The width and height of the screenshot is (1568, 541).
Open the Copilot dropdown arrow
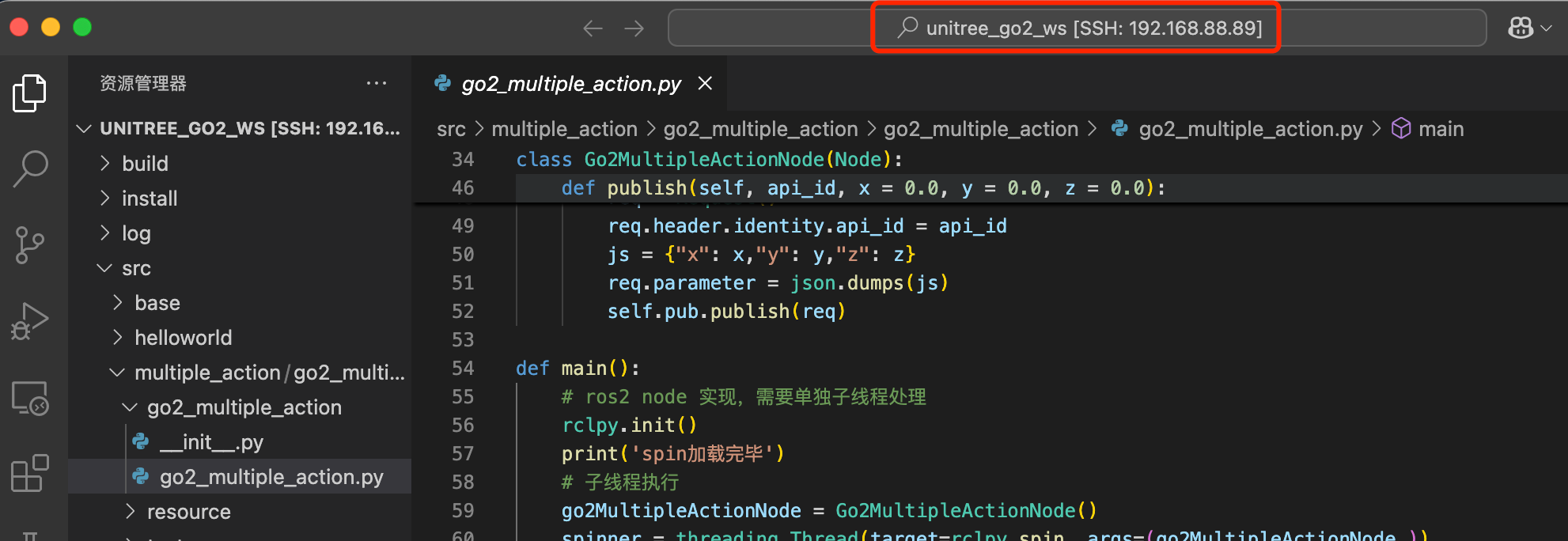coord(1546,28)
